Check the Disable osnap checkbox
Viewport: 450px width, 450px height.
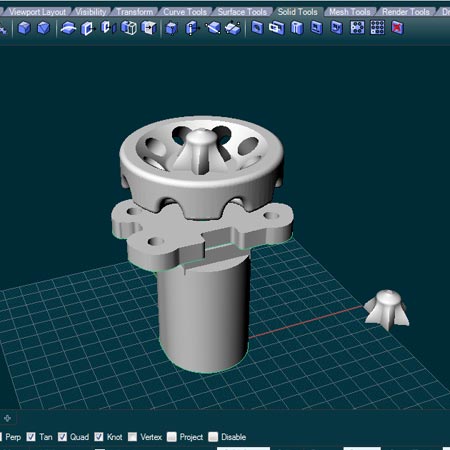coord(213,437)
